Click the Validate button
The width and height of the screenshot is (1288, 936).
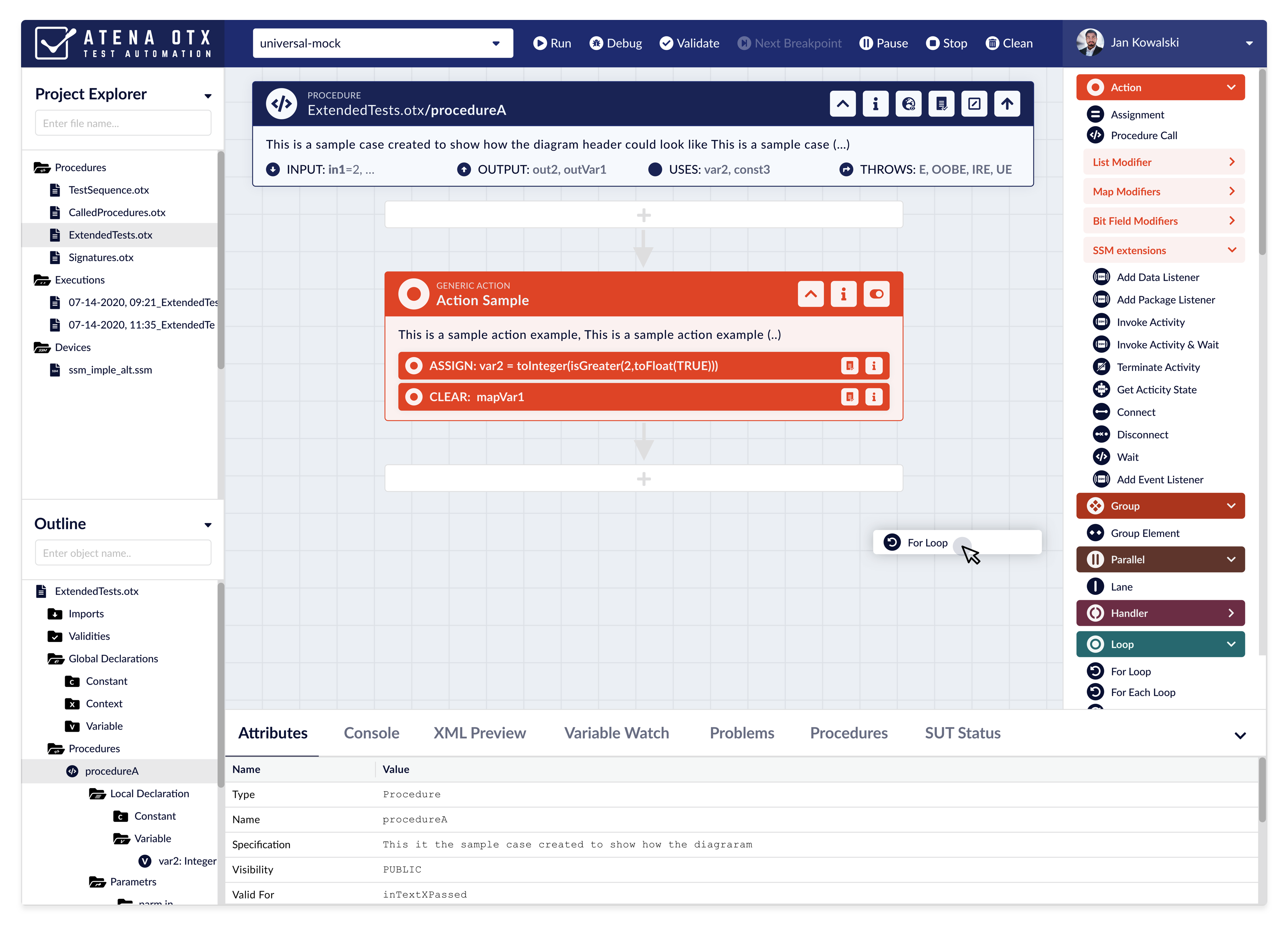[689, 43]
